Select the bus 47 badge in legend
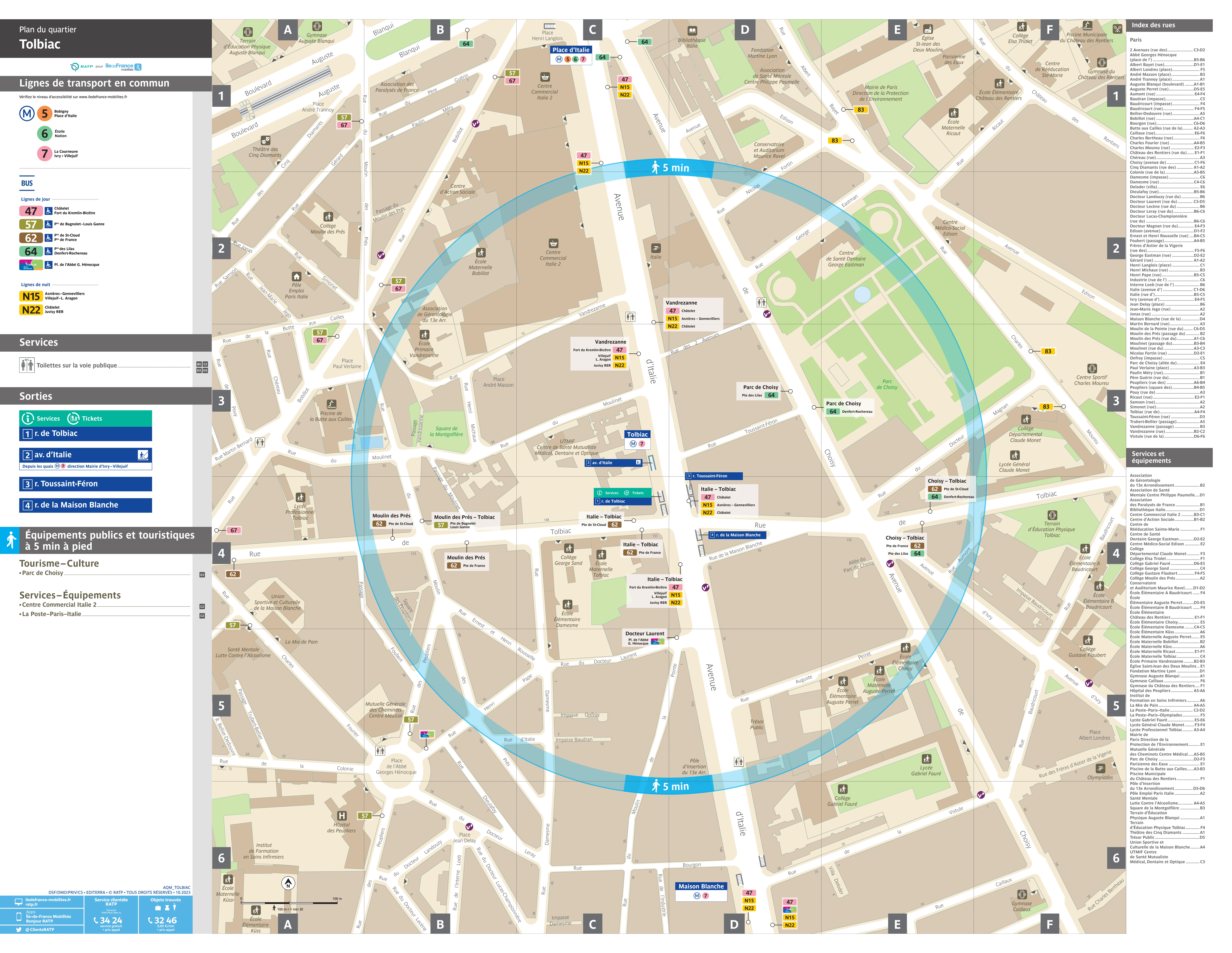This screenshot has height=953, width=1232. pos(31,211)
